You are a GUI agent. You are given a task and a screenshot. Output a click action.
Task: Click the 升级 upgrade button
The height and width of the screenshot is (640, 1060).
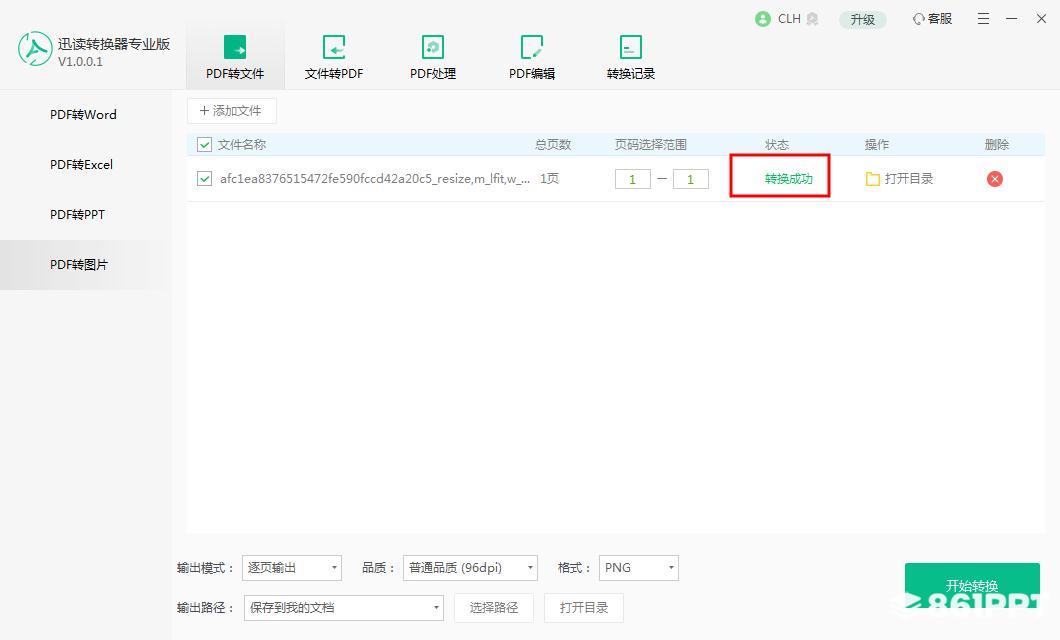coord(863,20)
